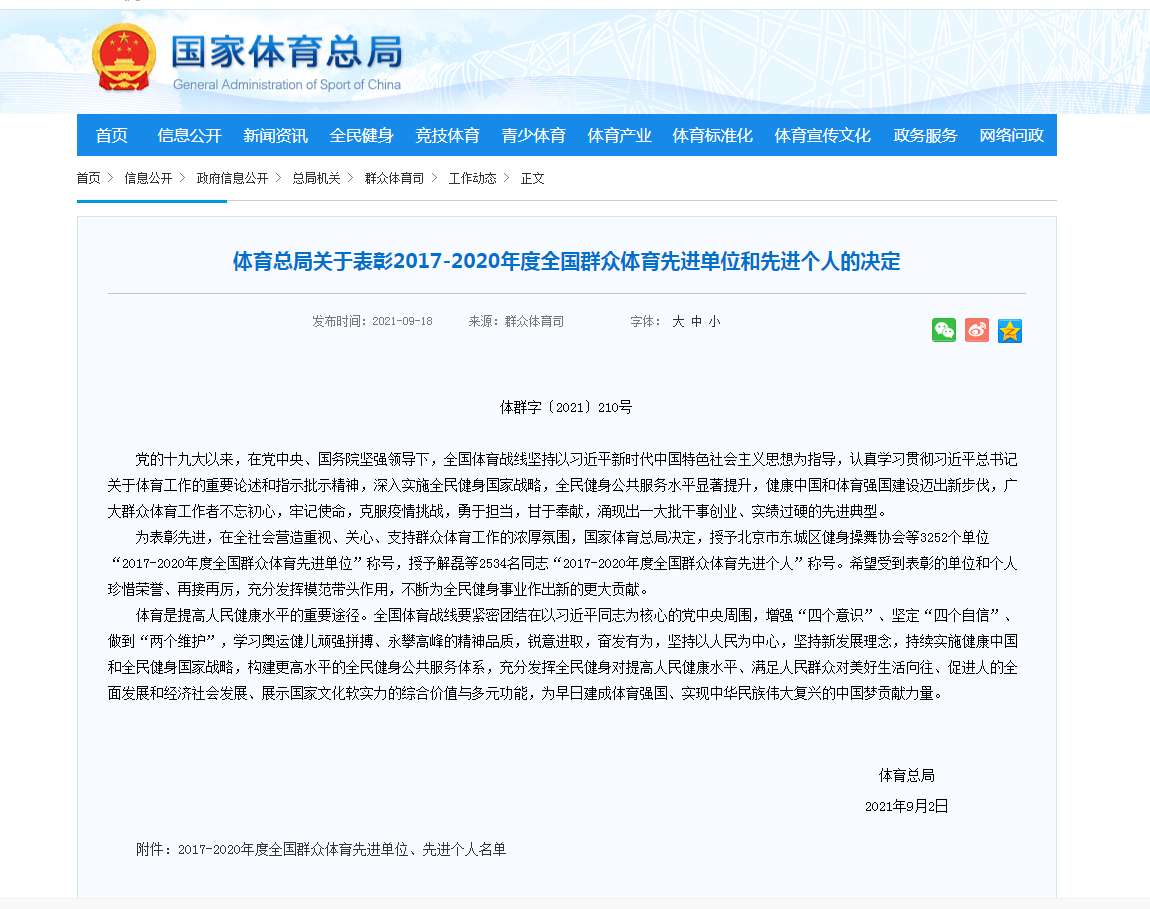Open the 信息公开 navigation tab
1150x909 pixels.
[189, 135]
